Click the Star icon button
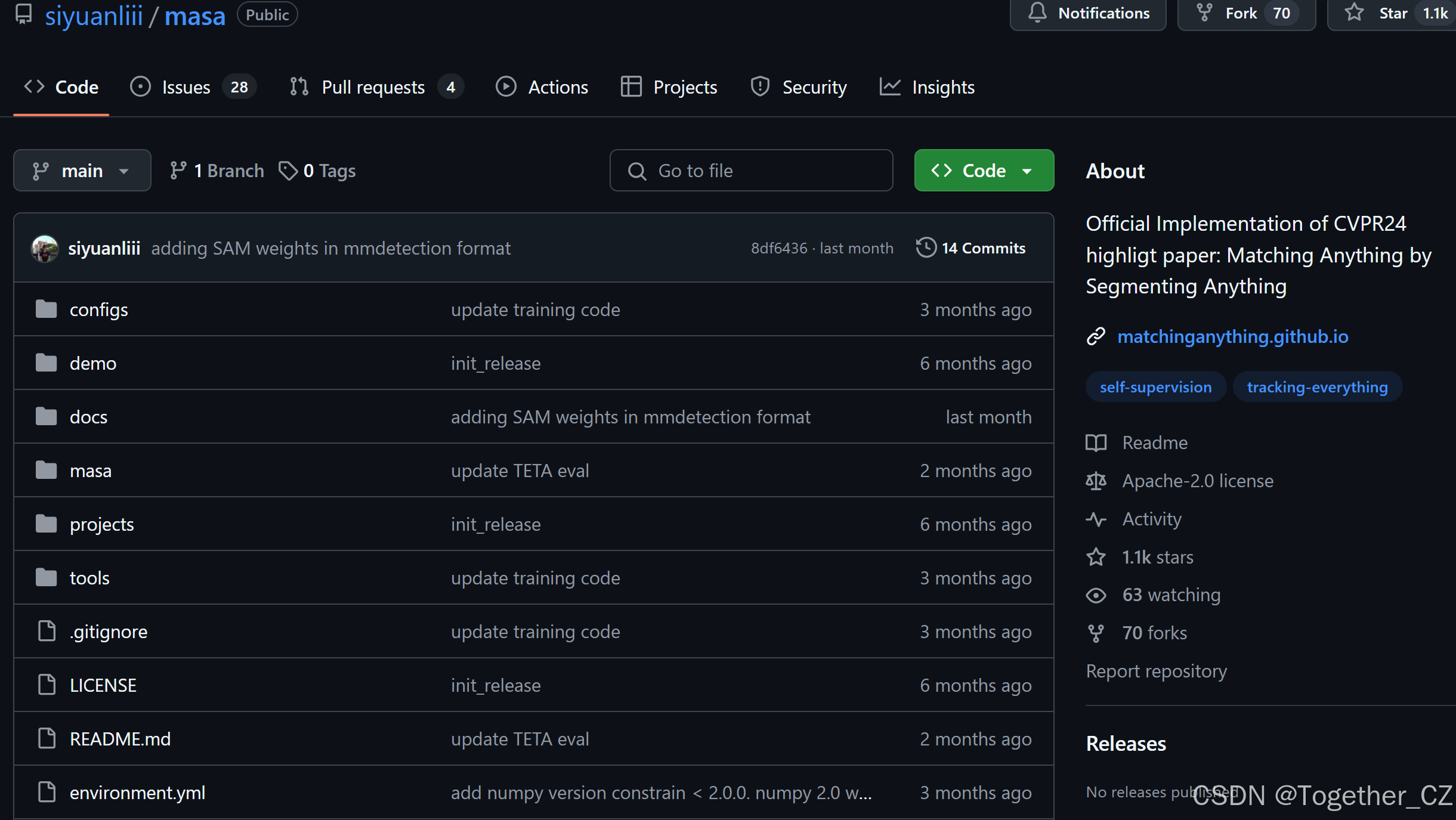Image resolution: width=1456 pixels, height=820 pixels. coord(1355,13)
